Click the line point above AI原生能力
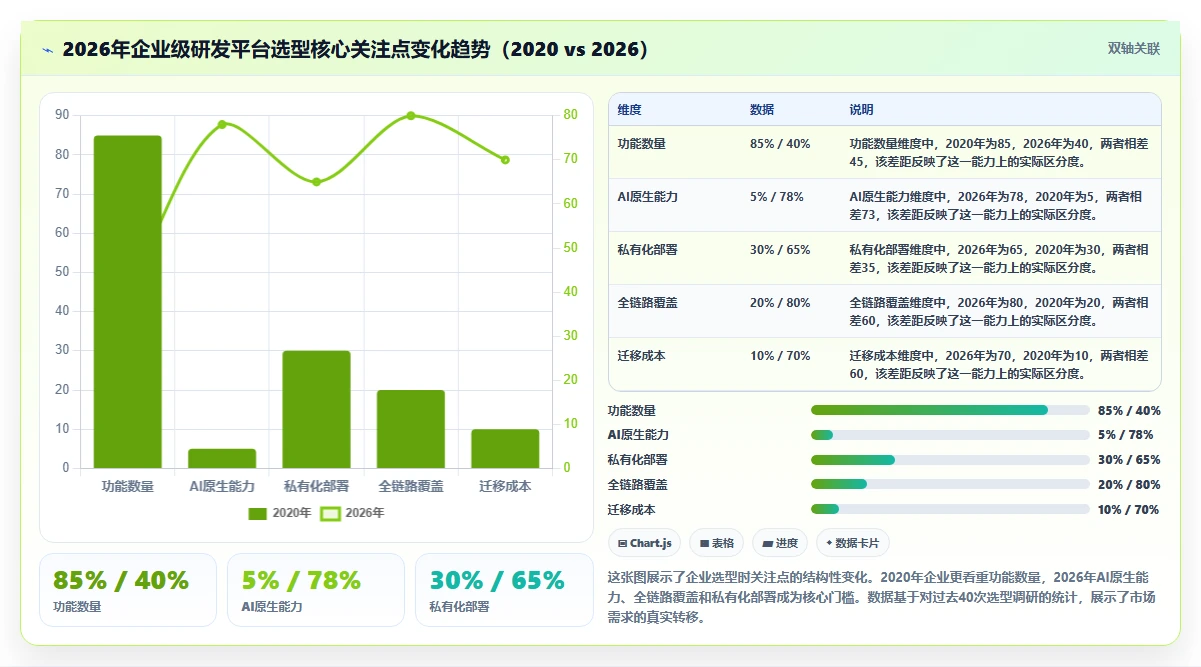Image resolution: width=1201 pixels, height=667 pixels. tap(222, 124)
